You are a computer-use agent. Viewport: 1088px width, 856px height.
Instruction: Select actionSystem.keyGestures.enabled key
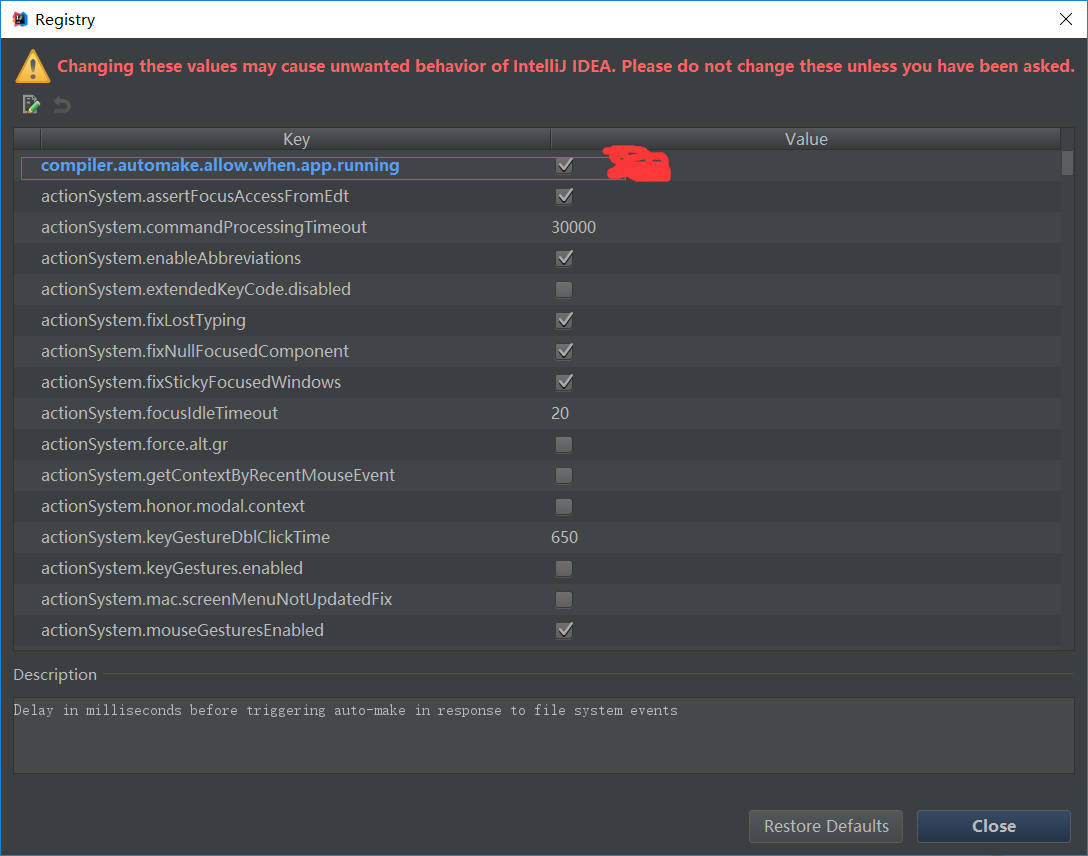[171, 569]
